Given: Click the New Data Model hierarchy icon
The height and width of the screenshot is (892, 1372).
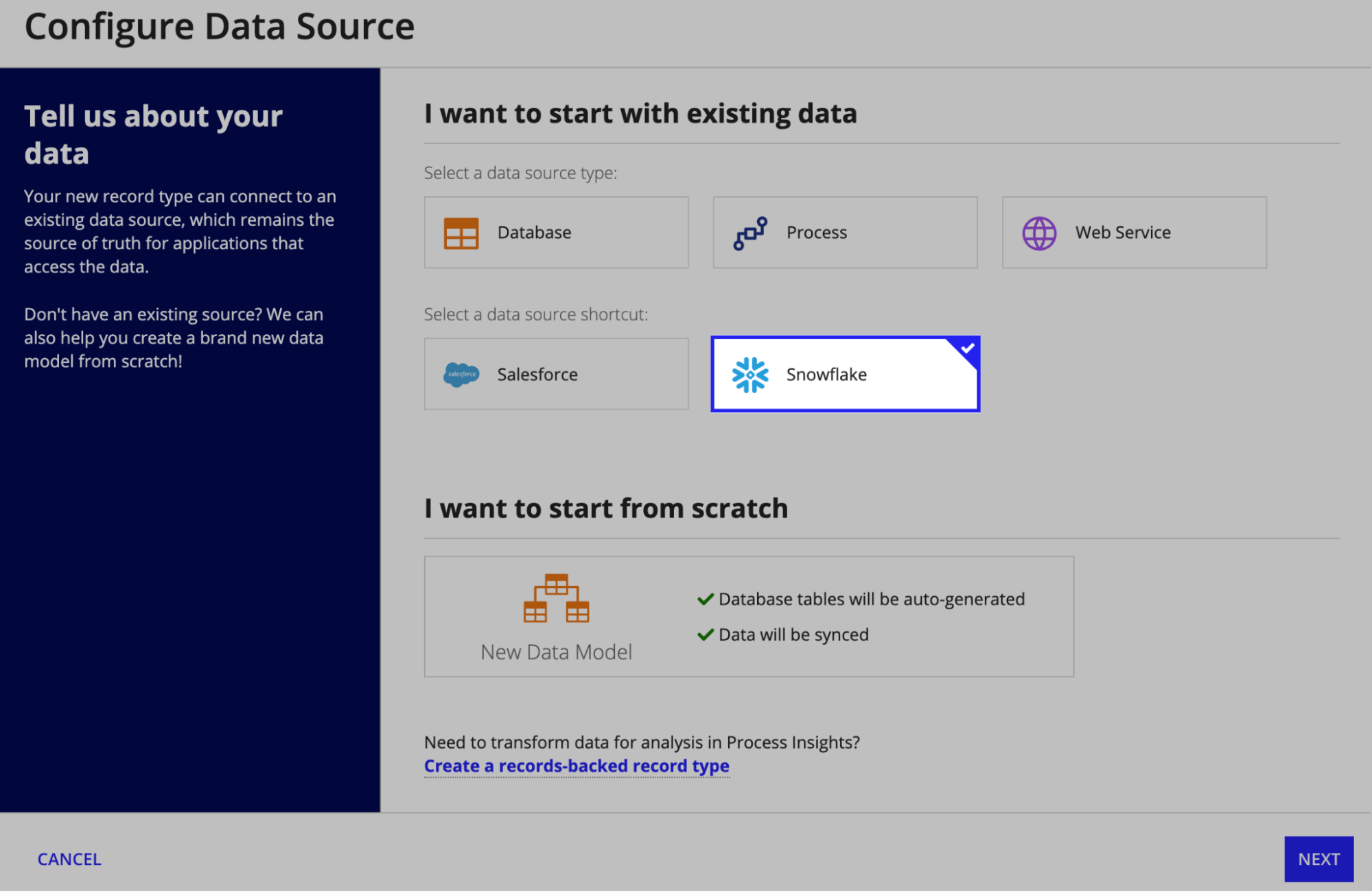Looking at the screenshot, I should tap(556, 598).
